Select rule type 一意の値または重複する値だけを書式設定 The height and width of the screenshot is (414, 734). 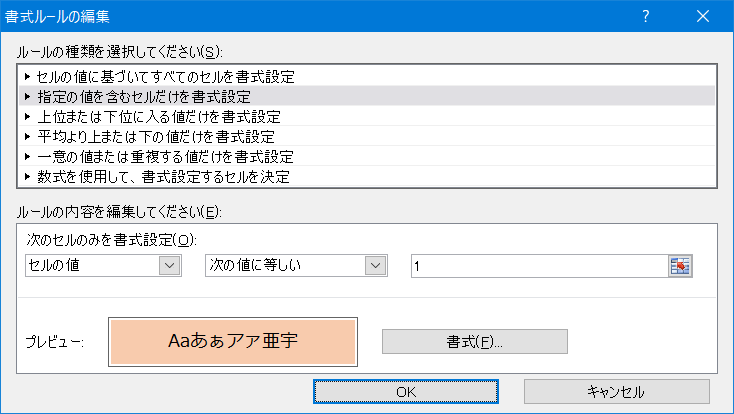tap(367, 156)
